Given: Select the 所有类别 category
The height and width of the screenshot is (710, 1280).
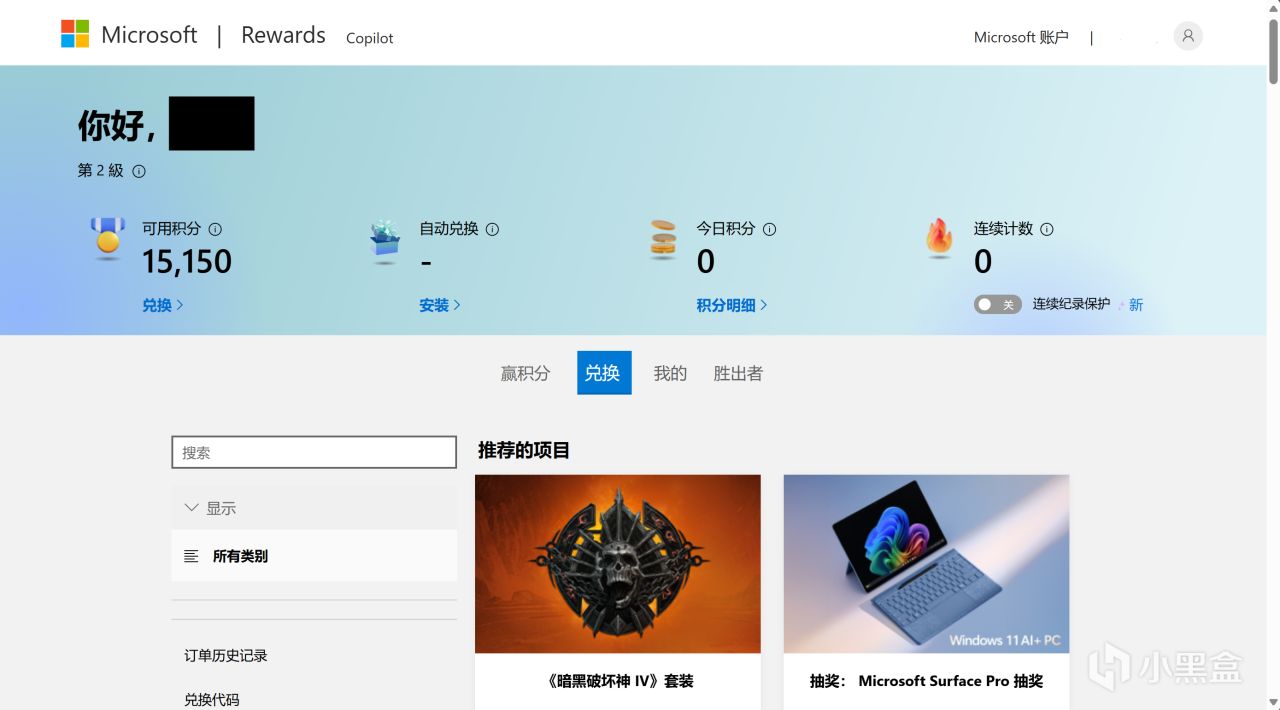Looking at the screenshot, I should [x=314, y=556].
